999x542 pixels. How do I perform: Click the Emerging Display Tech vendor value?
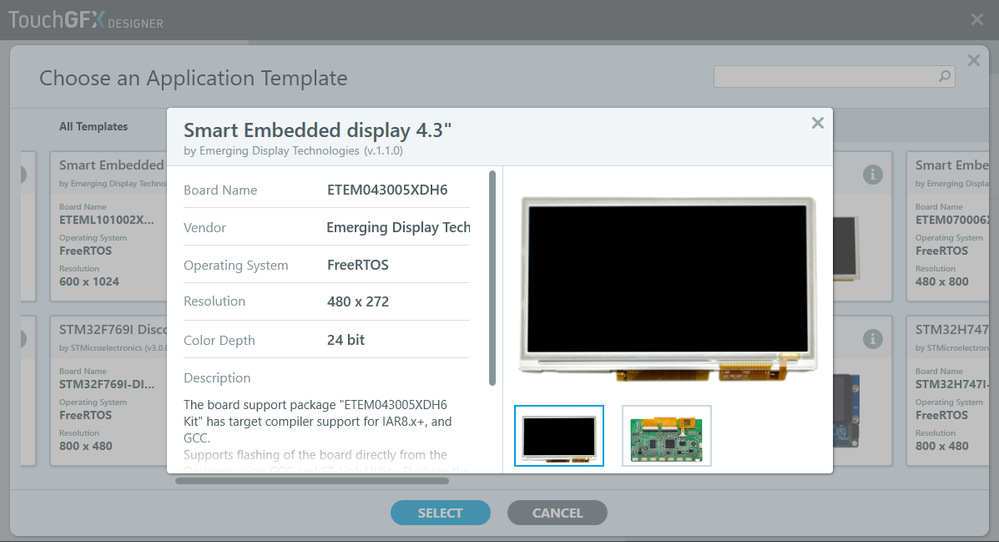point(398,227)
